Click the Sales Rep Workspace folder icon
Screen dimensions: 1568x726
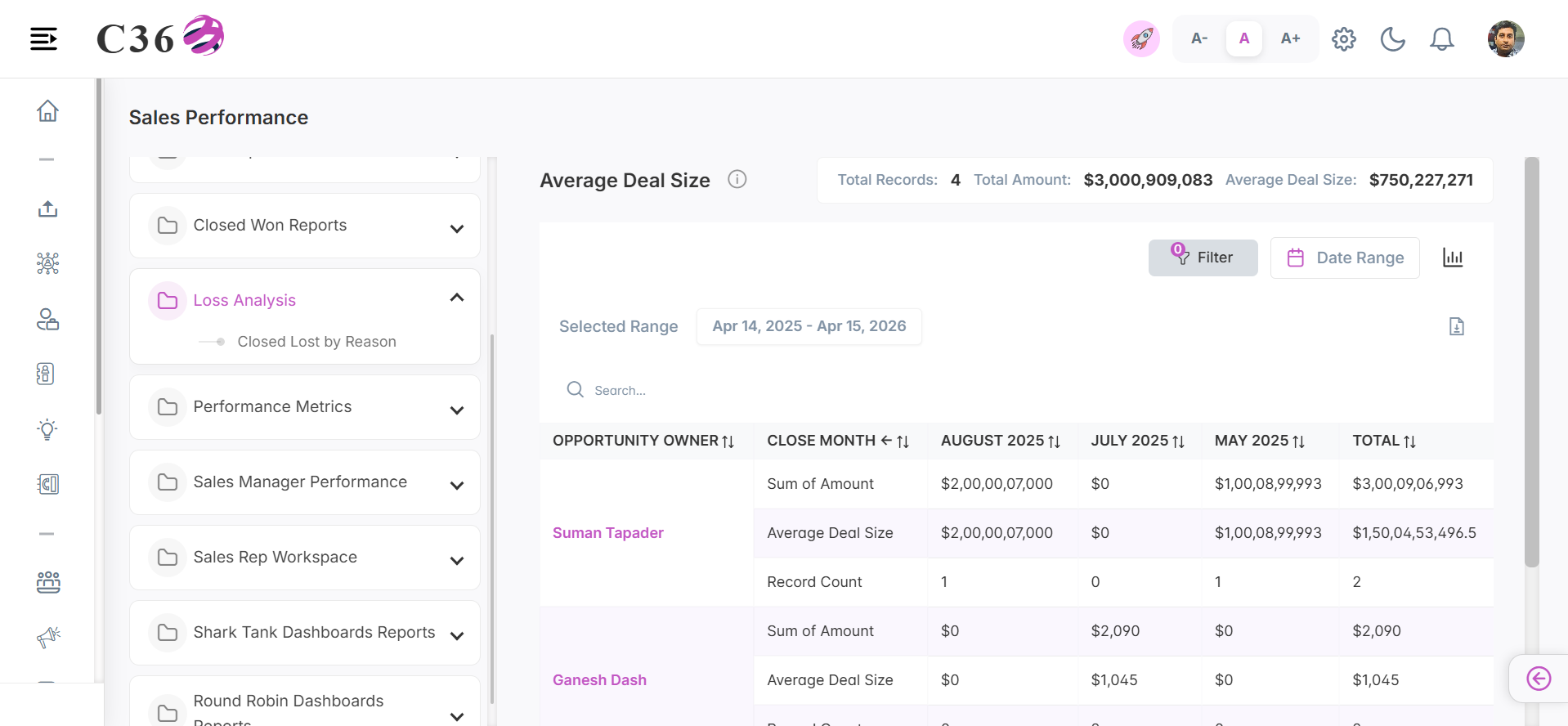(168, 558)
